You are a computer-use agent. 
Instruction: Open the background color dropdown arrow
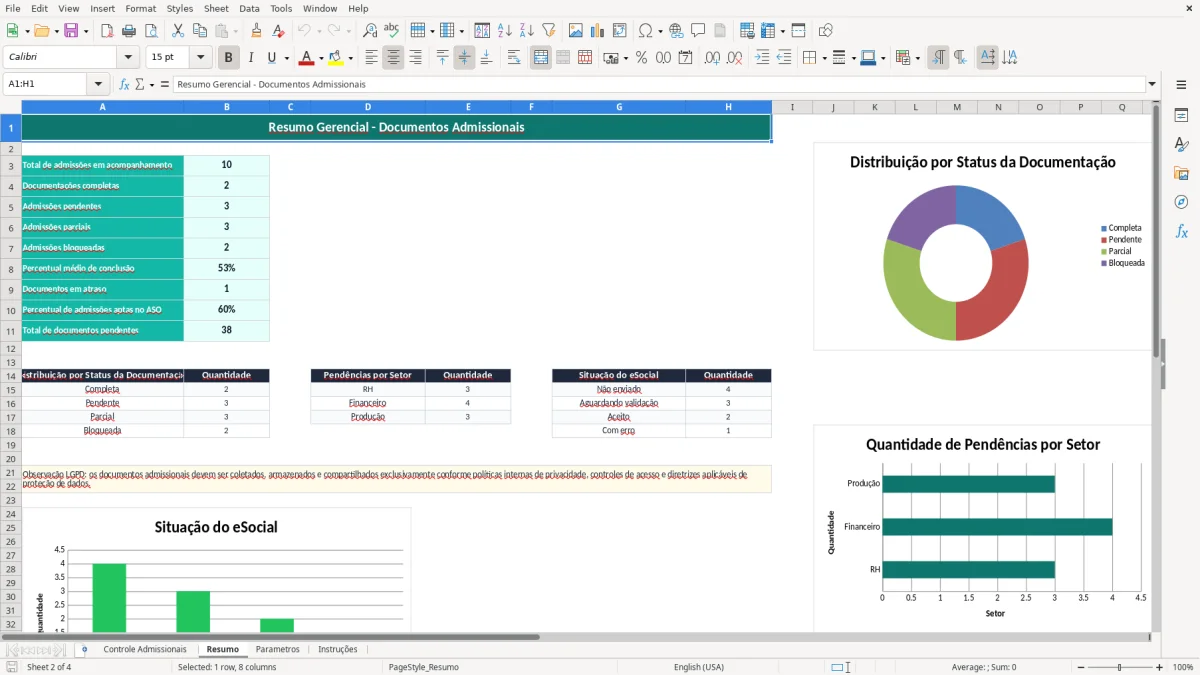coord(350,58)
